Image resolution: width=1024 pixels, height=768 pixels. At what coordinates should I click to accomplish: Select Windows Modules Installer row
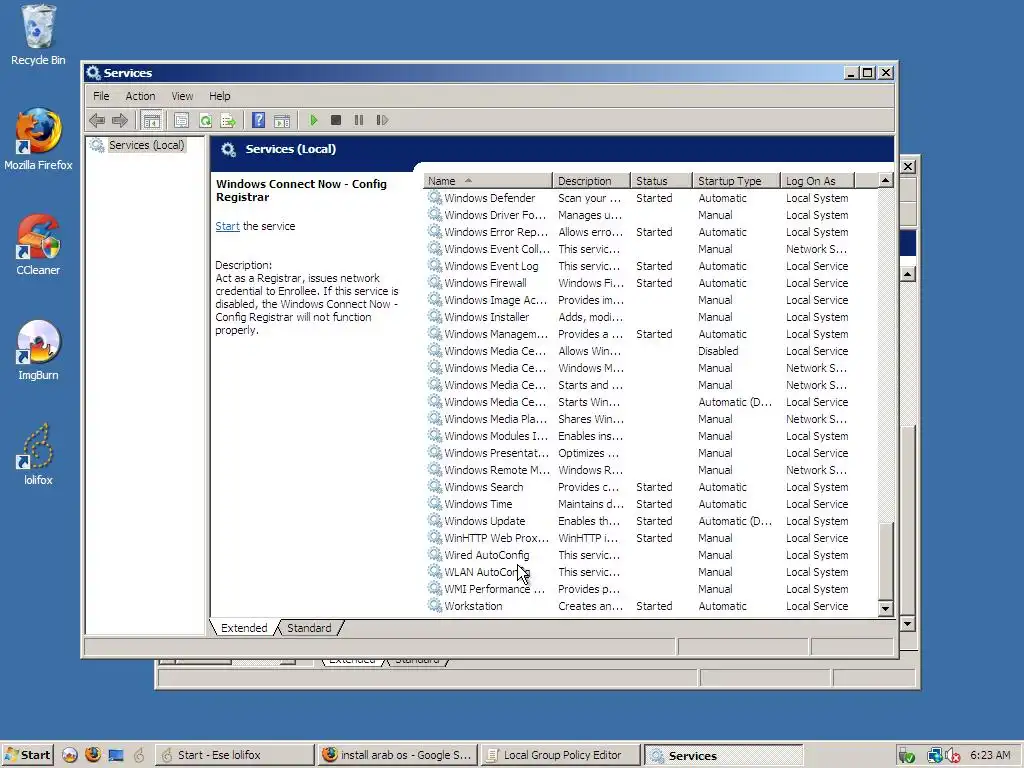click(x=650, y=436)
